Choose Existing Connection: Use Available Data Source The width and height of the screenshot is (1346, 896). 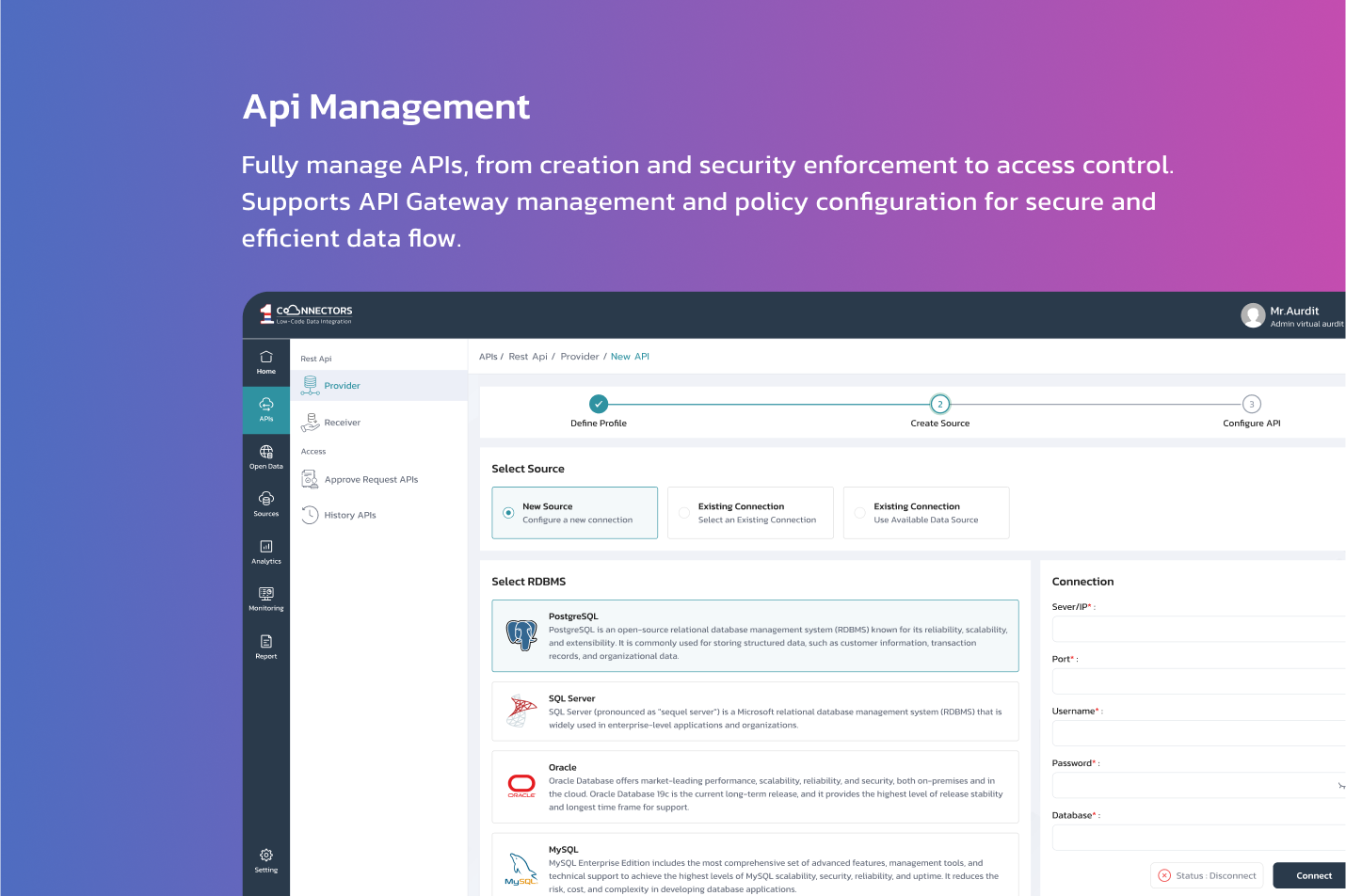click(x=859, y=513)
